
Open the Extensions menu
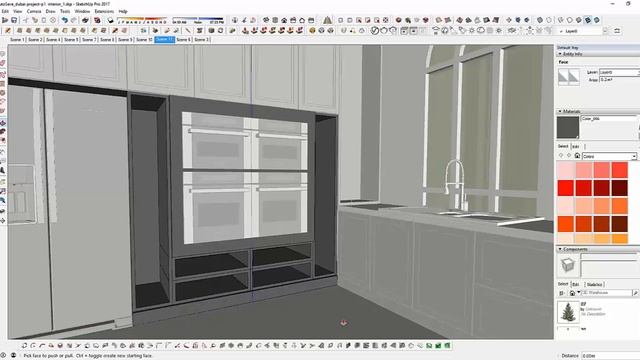[x=104, y=11]
